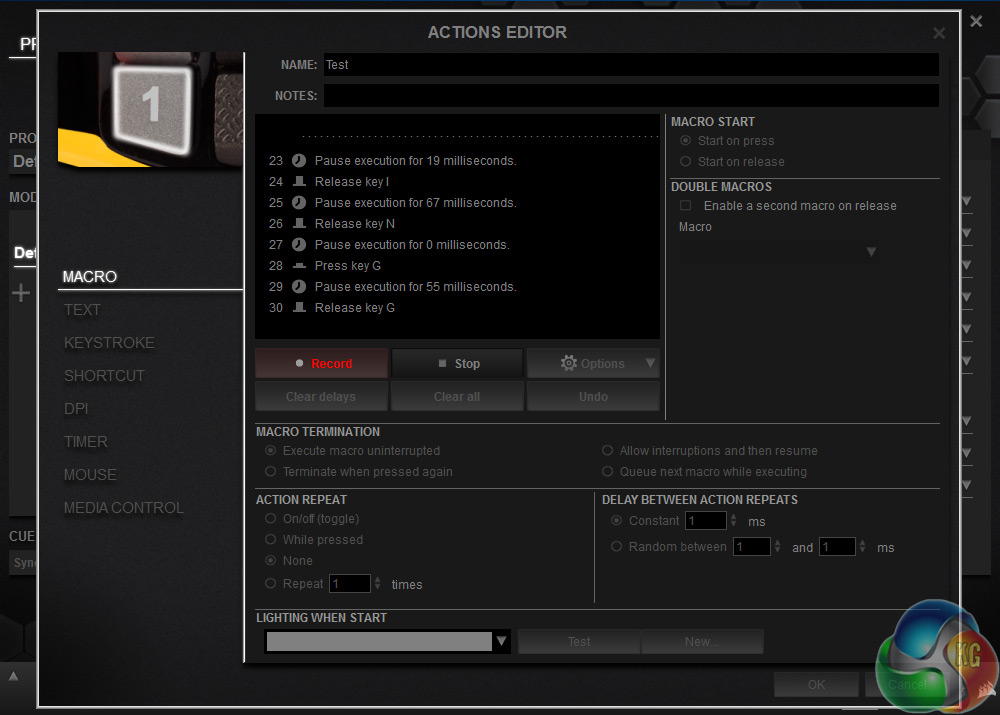
Task: Click the clock icon beside the 55 milliseconds pause
Action: (x=298, y=287)
